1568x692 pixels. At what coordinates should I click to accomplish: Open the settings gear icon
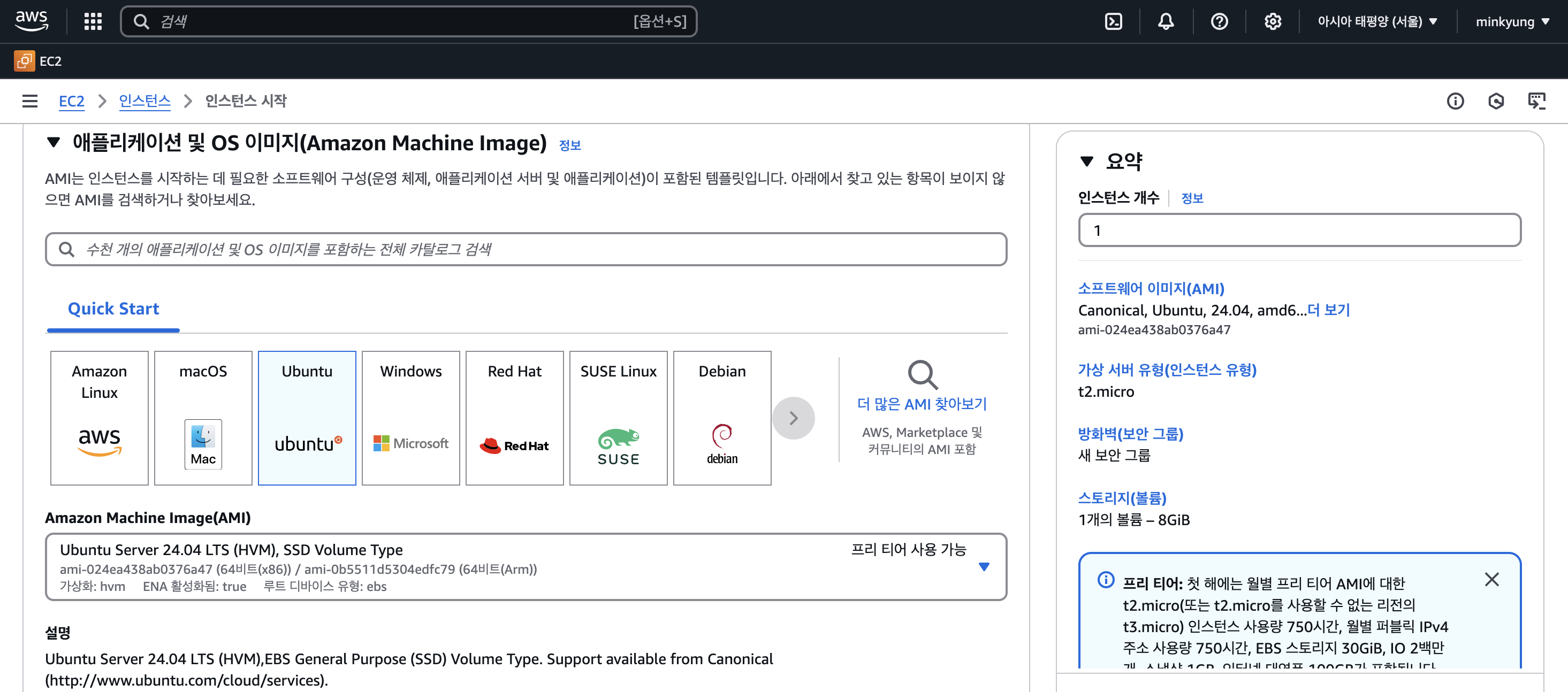coord(1272,21)
